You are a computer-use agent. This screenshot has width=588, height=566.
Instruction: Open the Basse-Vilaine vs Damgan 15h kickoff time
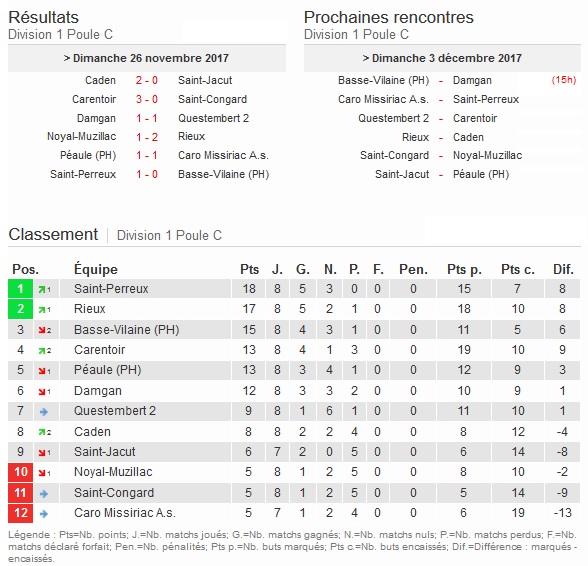coord(564,80)
